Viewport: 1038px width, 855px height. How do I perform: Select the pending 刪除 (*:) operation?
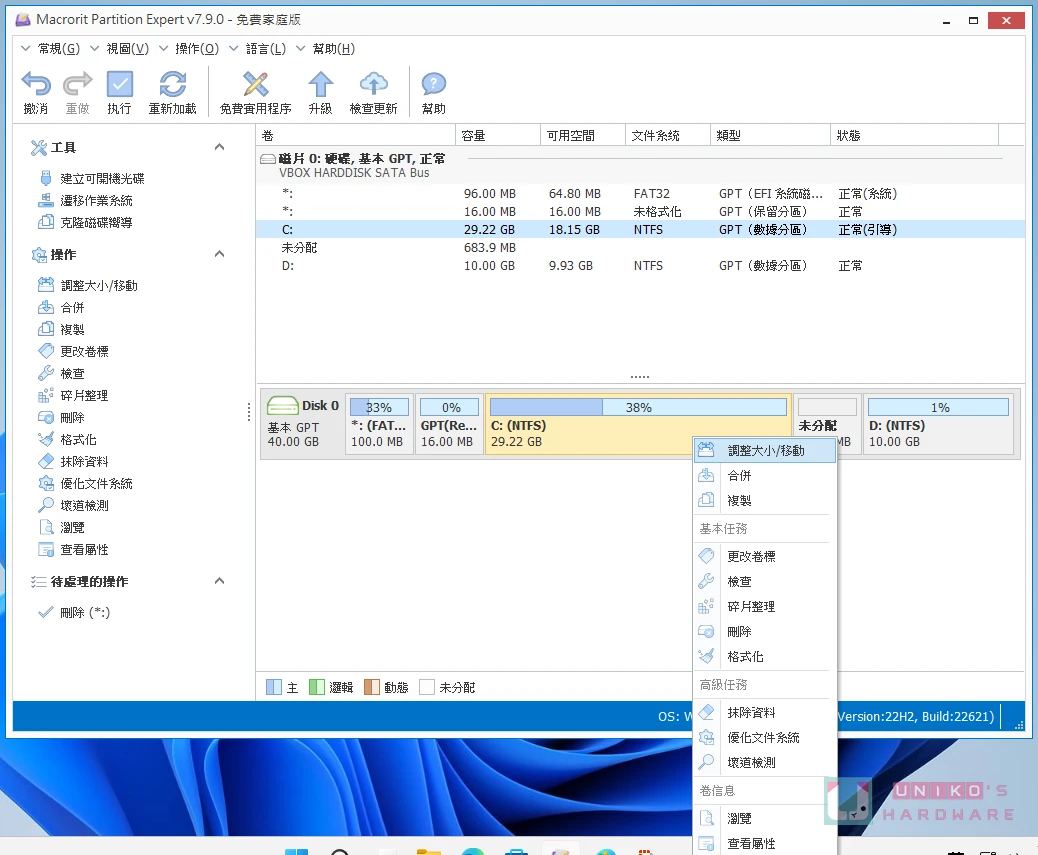click(x=74, y=613)
